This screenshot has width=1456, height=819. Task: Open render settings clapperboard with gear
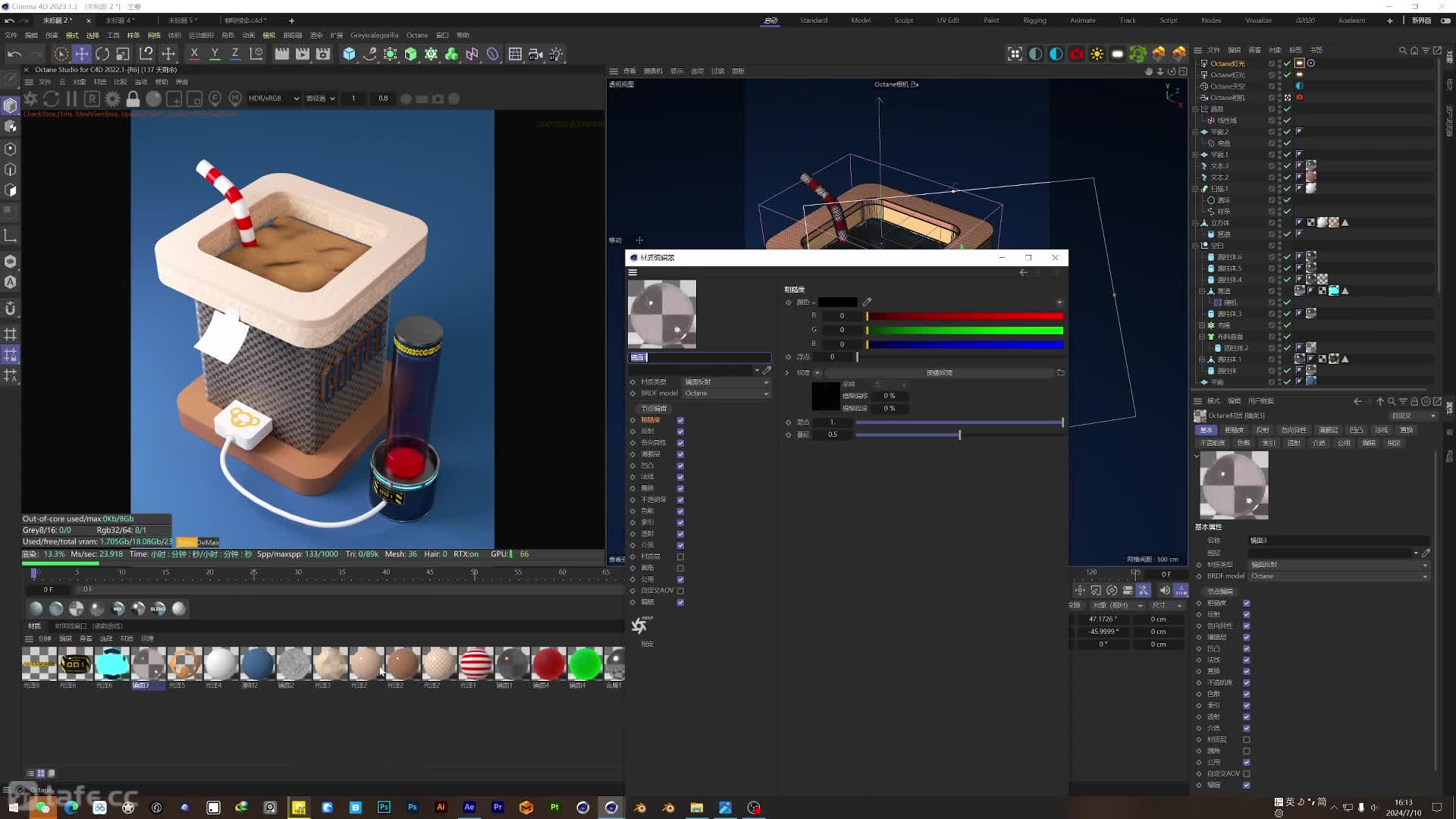coord(323,54)
